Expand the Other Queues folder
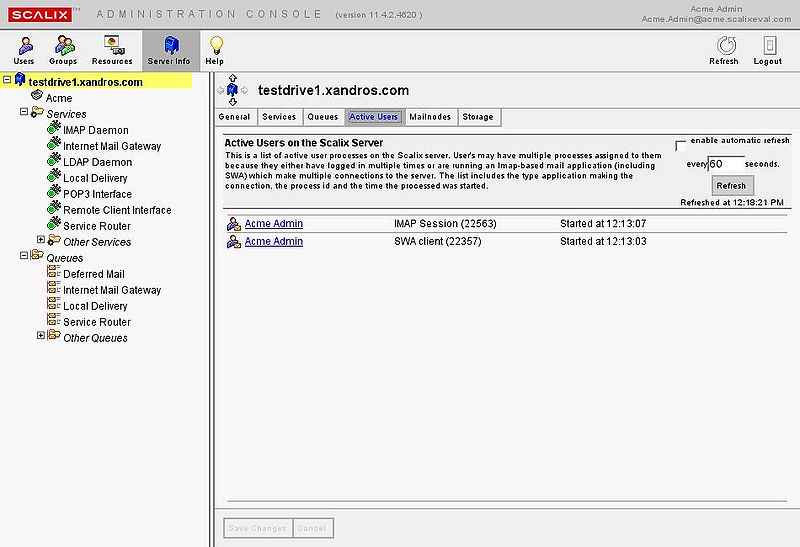Screen dimensions: 800x547 41,337
